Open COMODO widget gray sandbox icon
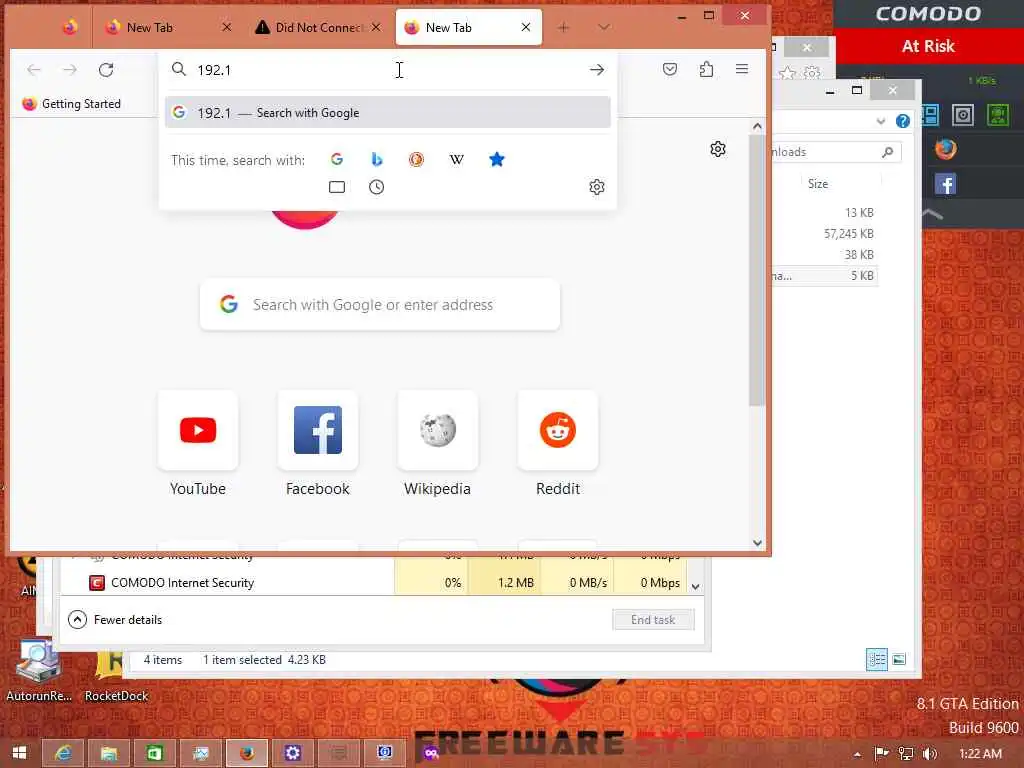The height and width of the screenshot is (768, 1024). tap(963, 115)
